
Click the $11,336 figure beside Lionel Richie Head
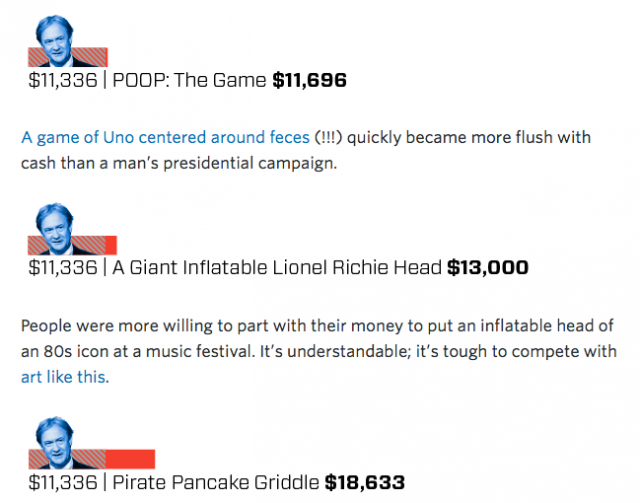[63, 268]
